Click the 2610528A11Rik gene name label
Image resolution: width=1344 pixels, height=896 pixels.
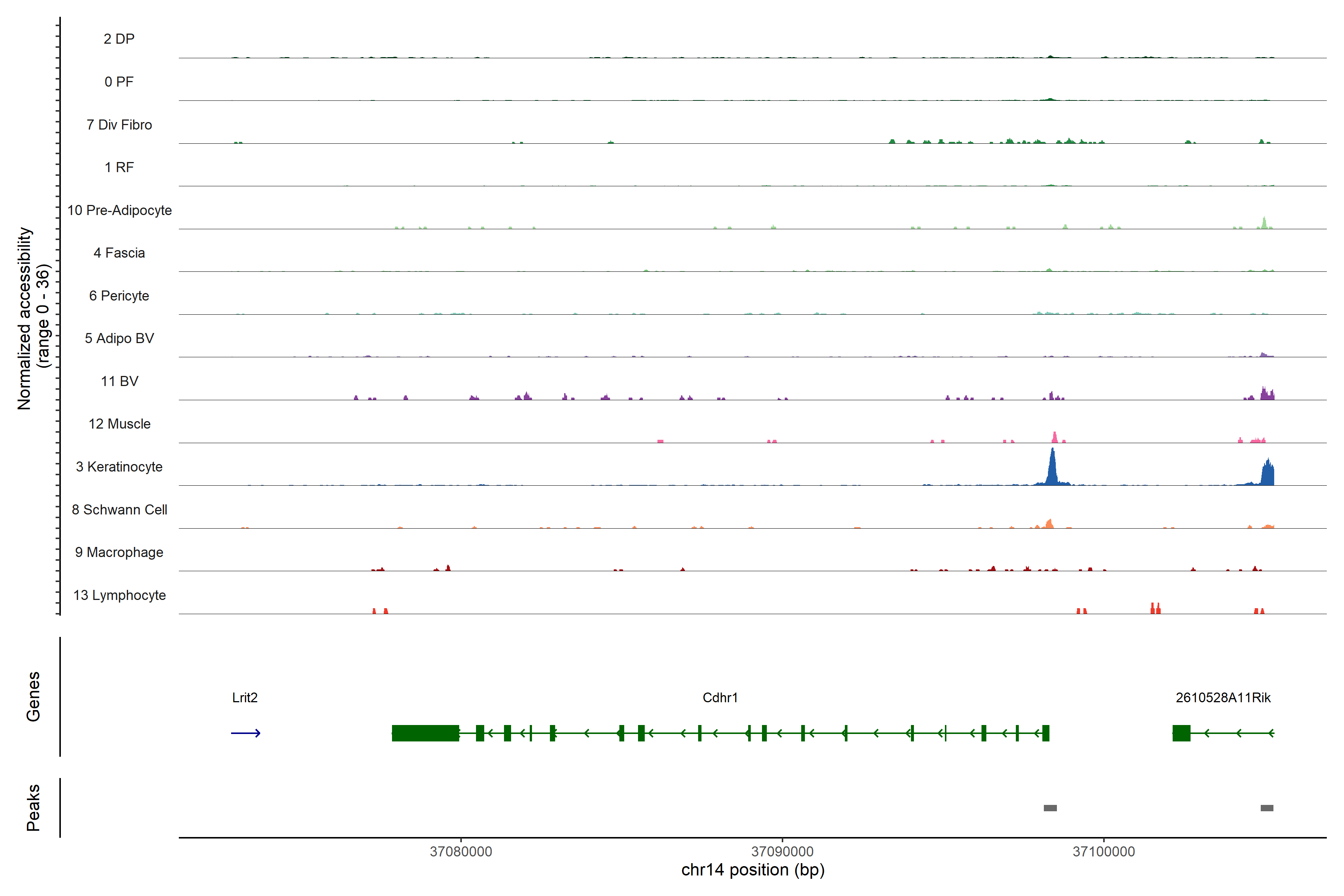pos(1223,698)
